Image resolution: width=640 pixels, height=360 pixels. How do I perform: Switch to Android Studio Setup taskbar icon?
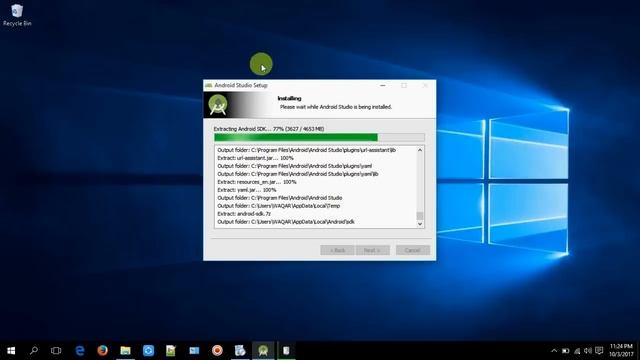pos(263,351)
